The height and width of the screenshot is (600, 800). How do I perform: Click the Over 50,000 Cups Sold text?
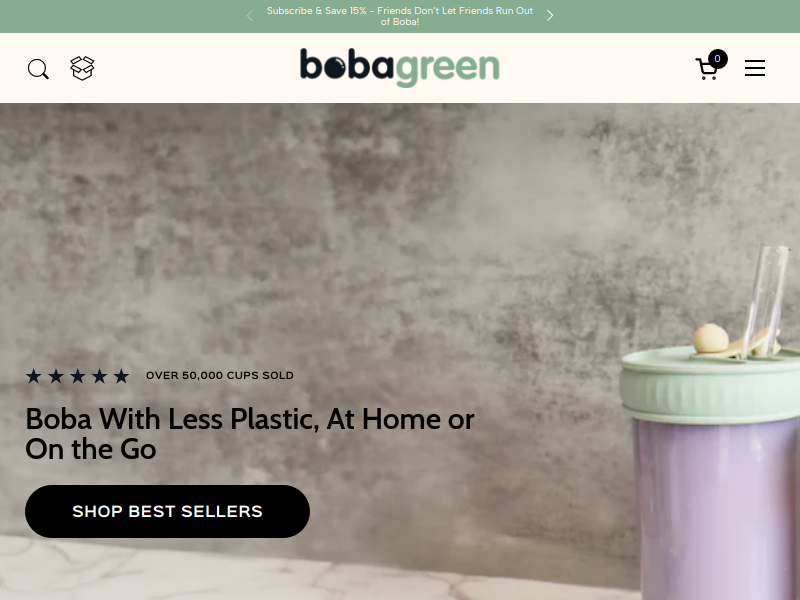coord(219,376)
